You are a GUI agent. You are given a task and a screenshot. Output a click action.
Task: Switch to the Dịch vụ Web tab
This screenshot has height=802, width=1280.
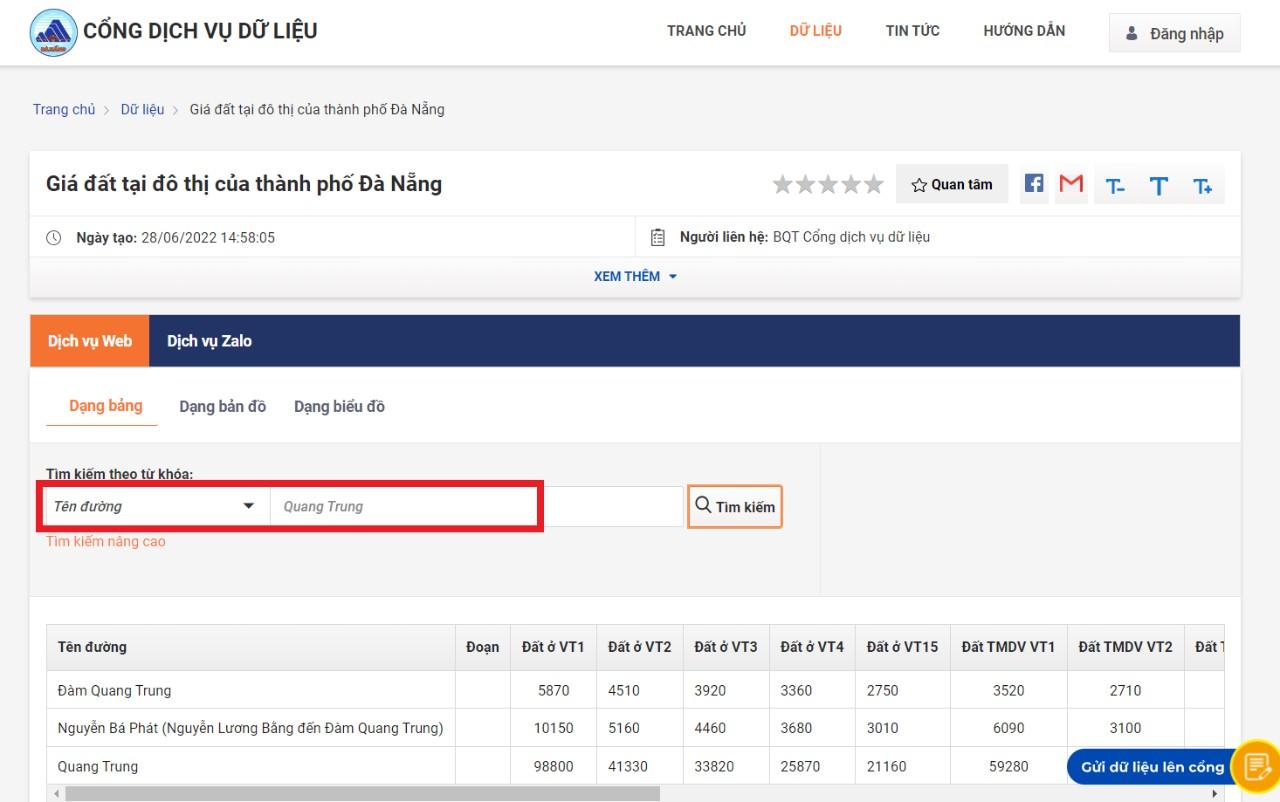[90, 341]
